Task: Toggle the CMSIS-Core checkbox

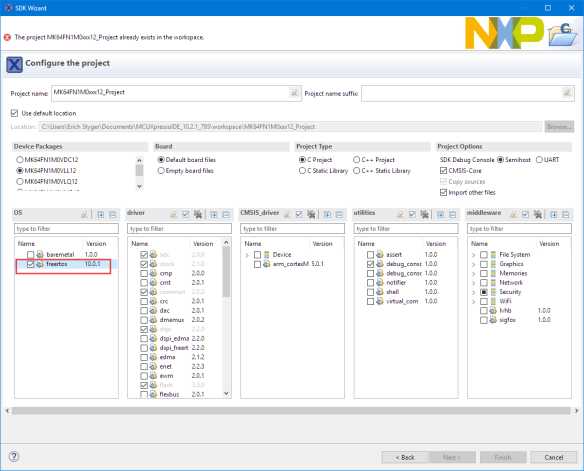Action: click(x=443, y=171)
